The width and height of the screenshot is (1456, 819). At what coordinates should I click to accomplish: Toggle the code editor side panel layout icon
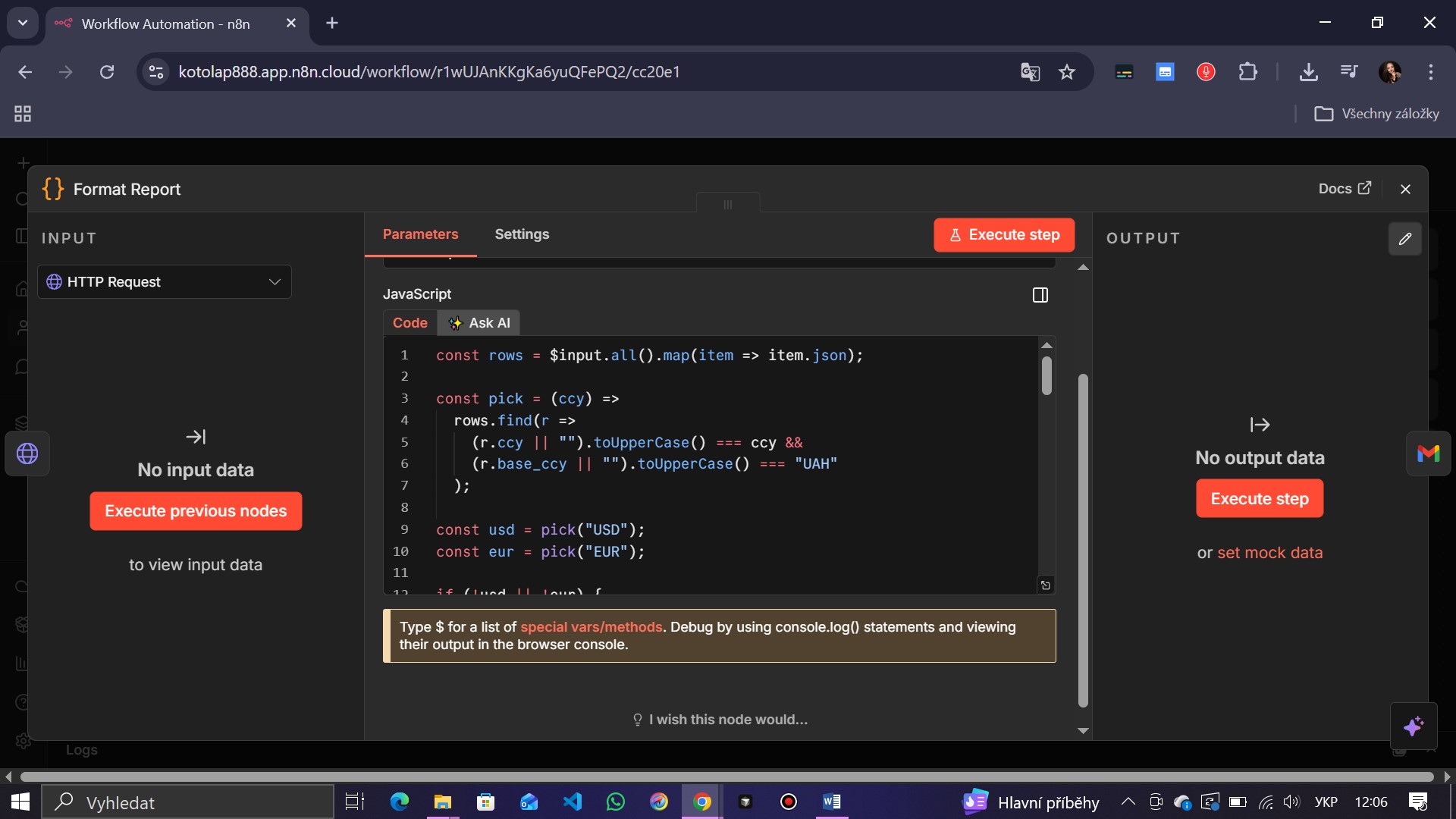1040,295
